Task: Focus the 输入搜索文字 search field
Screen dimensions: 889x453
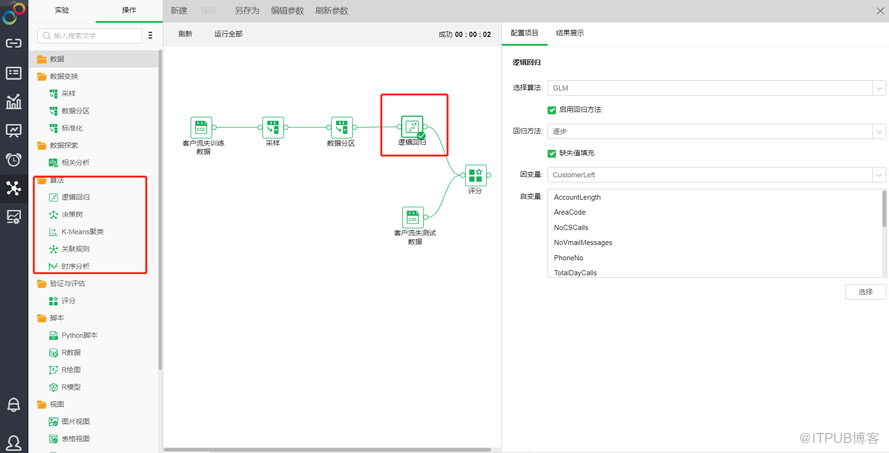Action: pos(90,35)
